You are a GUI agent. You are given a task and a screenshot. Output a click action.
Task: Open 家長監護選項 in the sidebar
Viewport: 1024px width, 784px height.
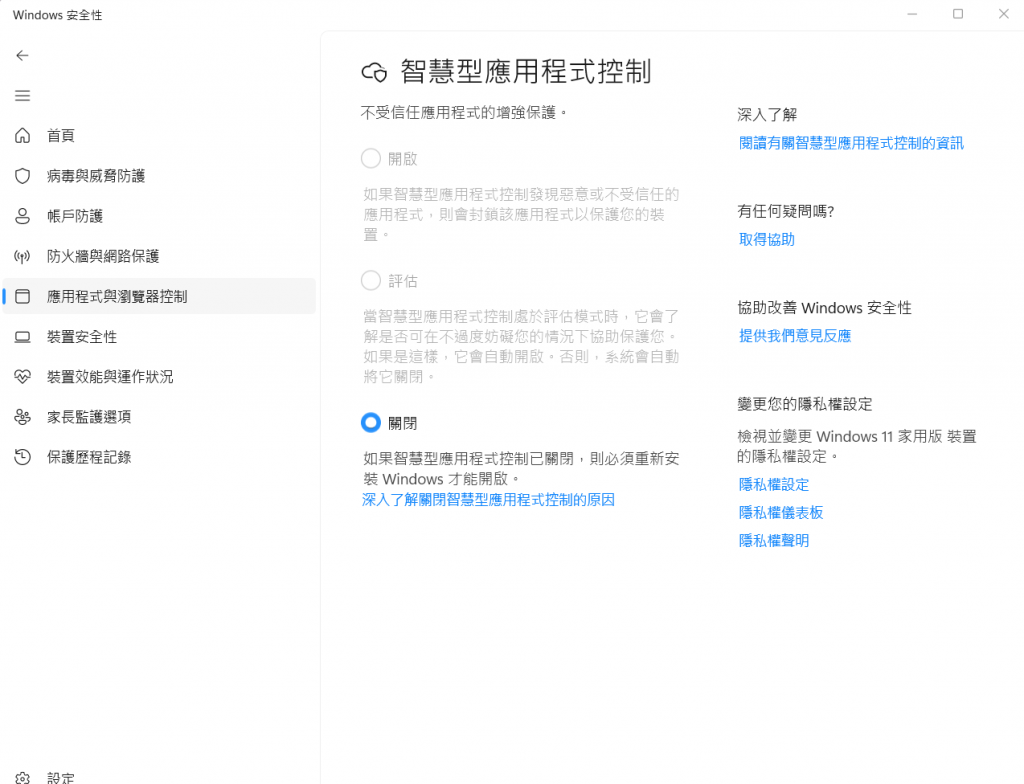[x=159, y=417]
